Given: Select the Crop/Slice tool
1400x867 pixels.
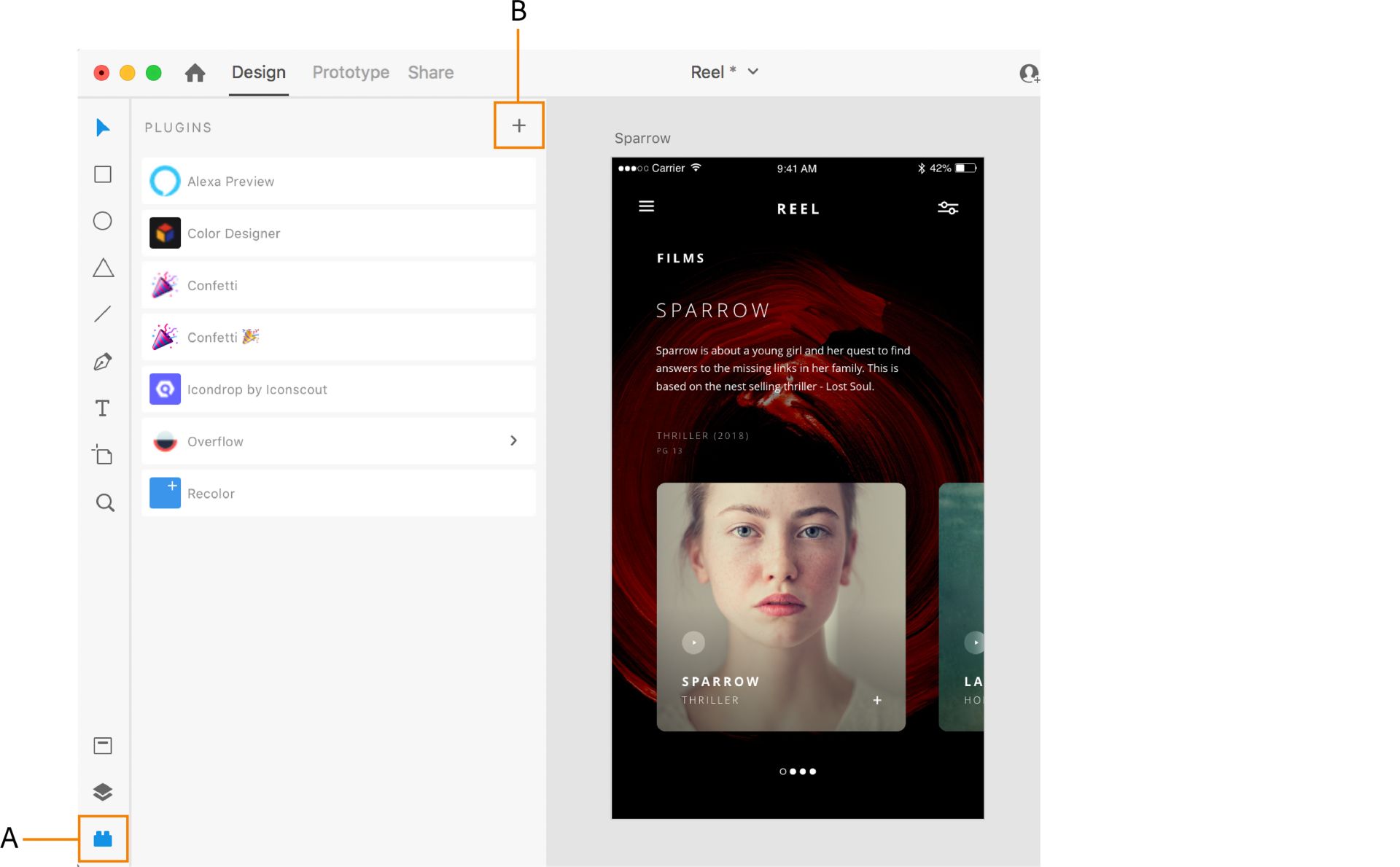Looking at the screenshot, I should point(103,455).
